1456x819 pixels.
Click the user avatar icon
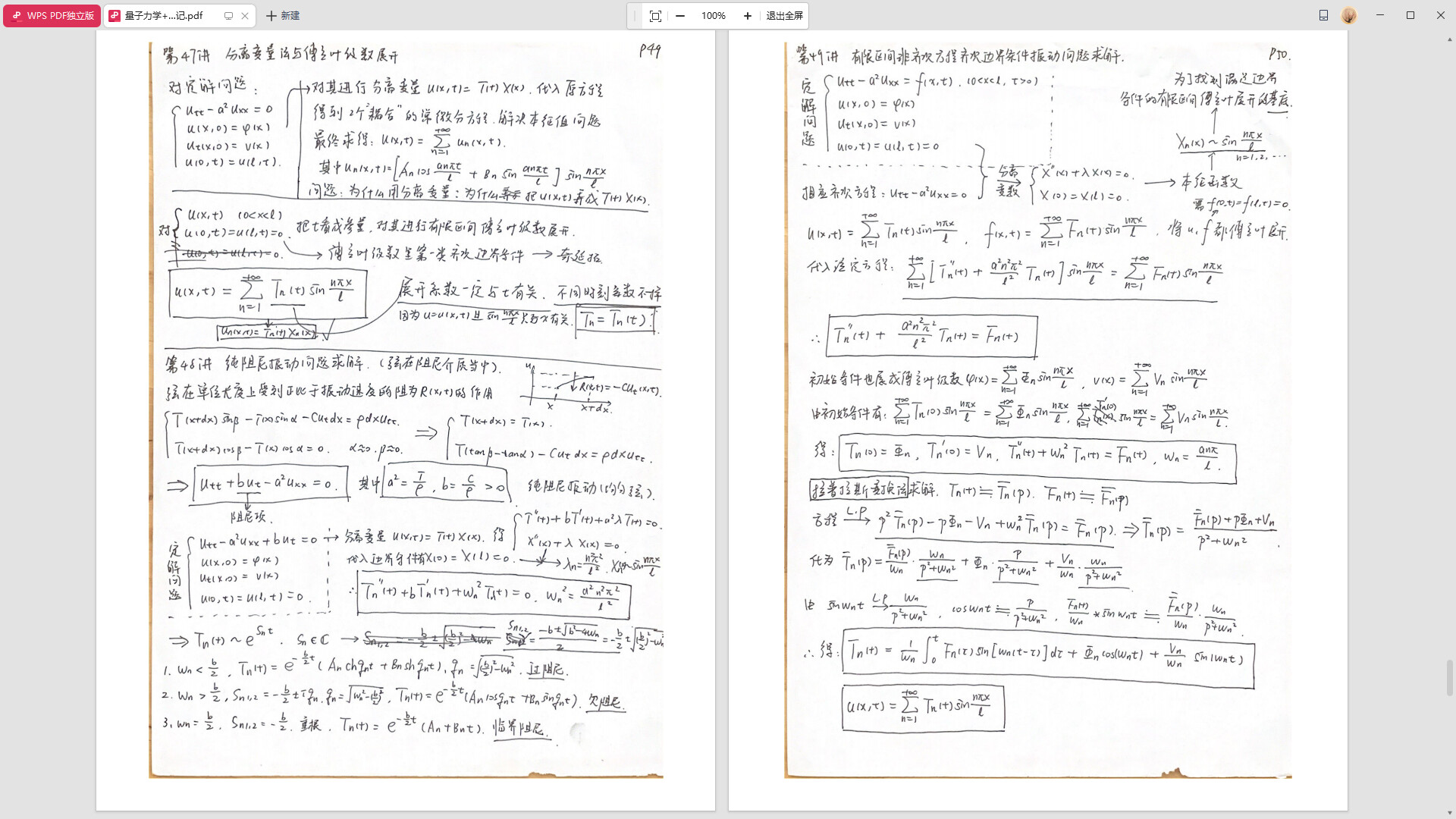[1349, 15]
